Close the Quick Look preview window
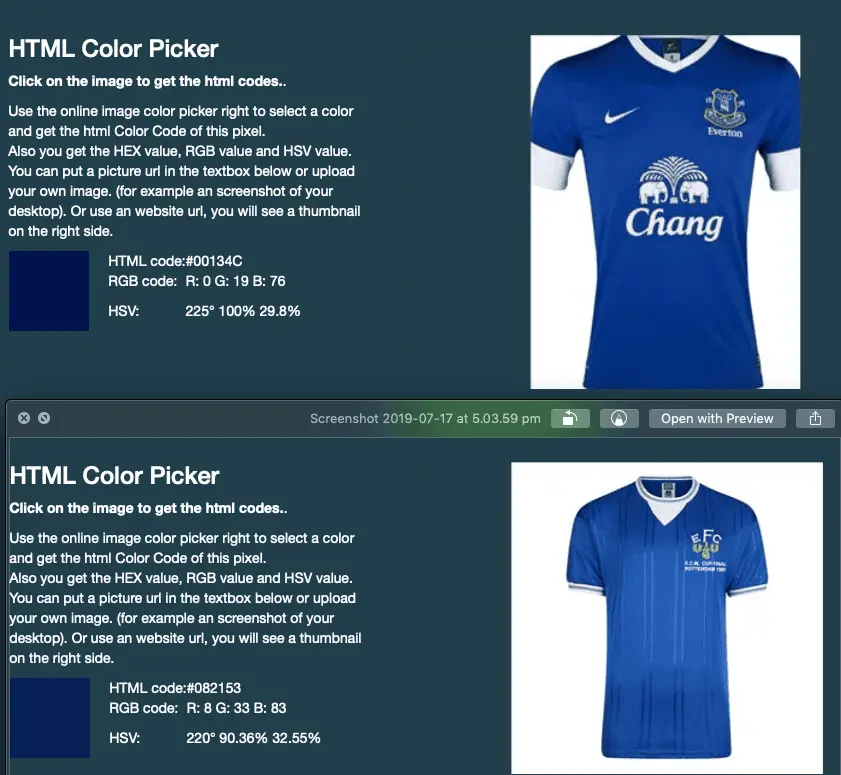 tap(24, 418)
